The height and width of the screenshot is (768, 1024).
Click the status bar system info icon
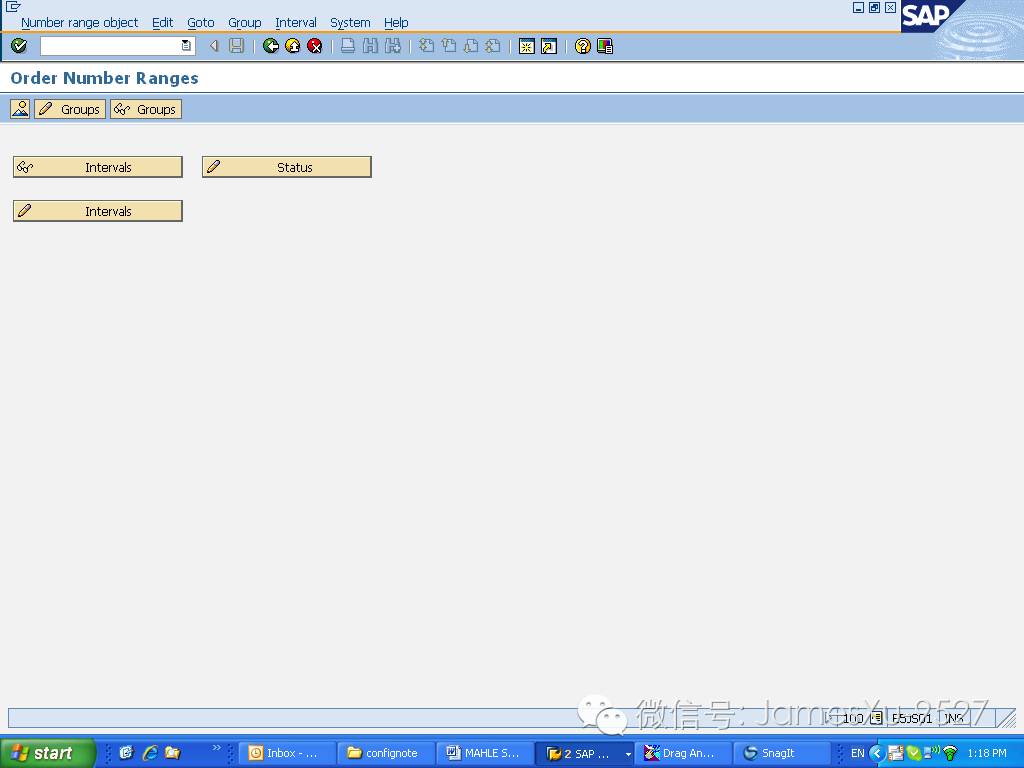point(876,718)
